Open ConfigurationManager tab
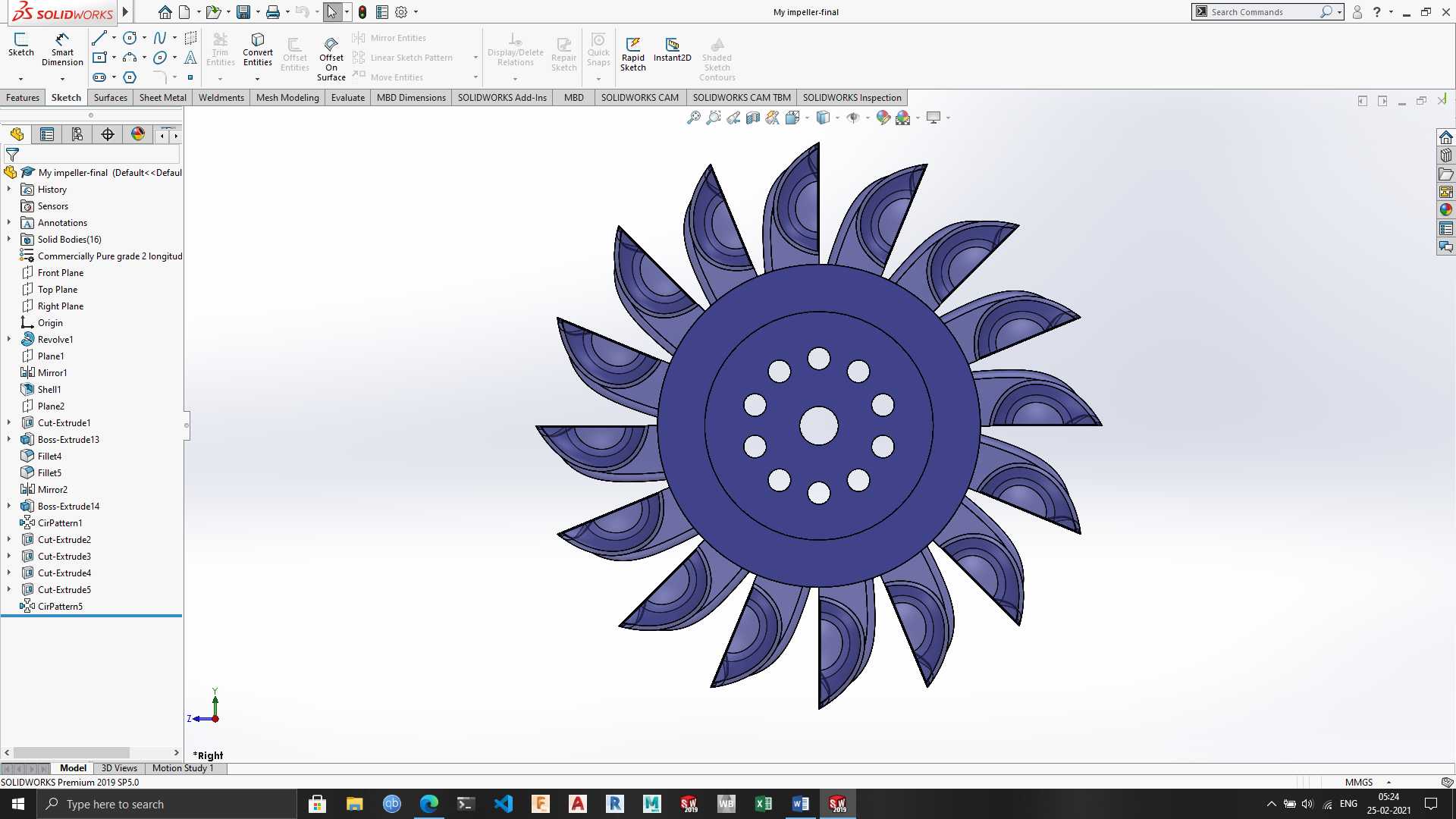This screenshot has height=819, width=1456. [x=77, y=134]
